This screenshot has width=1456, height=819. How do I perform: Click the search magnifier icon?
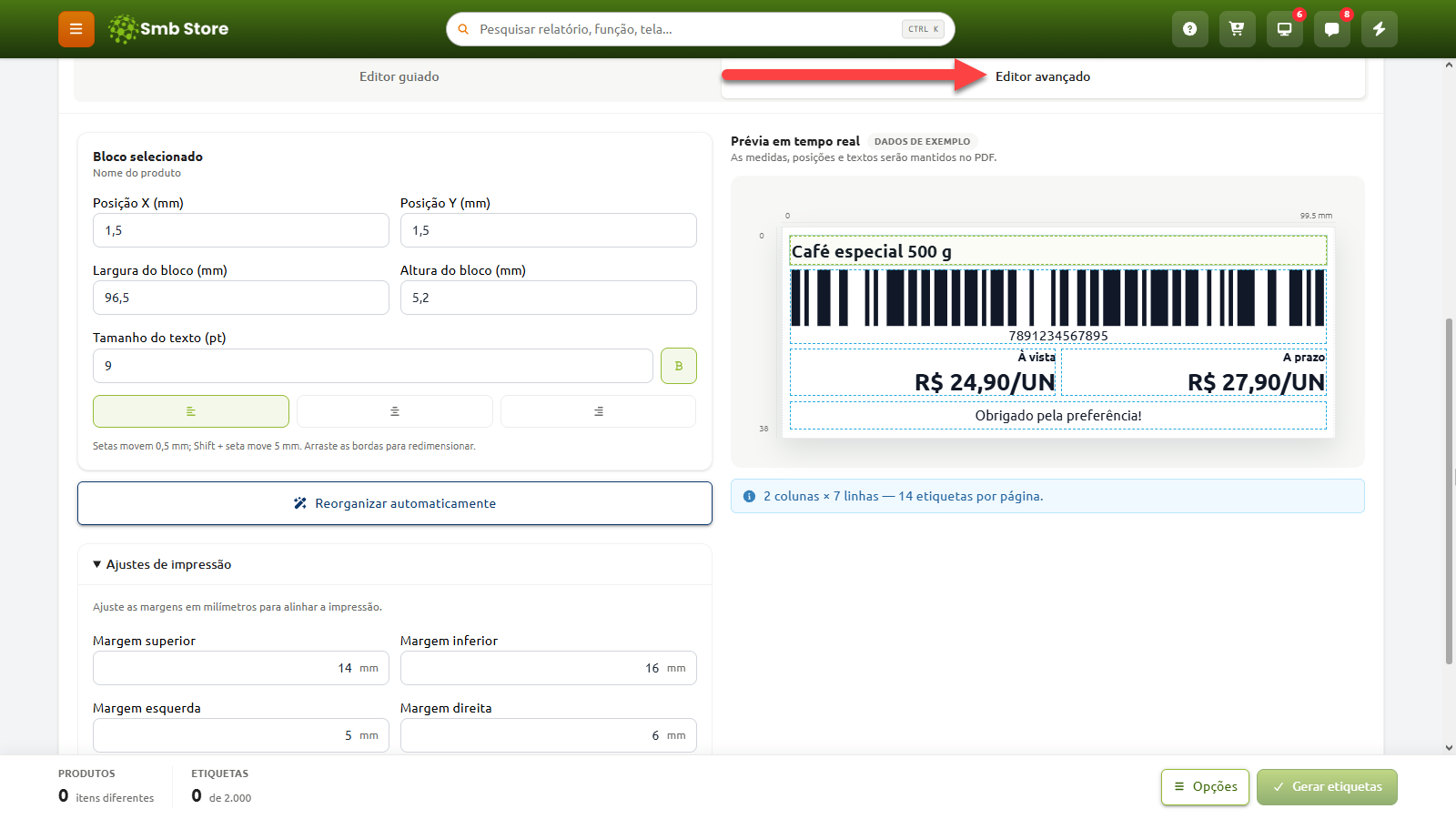coord(463,29)
